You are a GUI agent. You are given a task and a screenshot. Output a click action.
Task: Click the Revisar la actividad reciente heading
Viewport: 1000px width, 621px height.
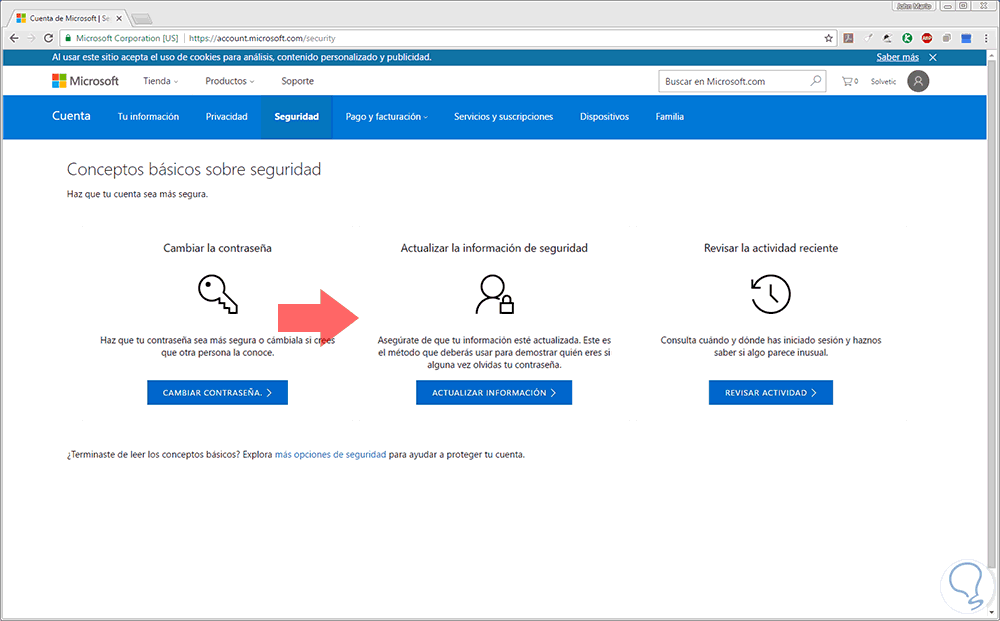(771, 248)
